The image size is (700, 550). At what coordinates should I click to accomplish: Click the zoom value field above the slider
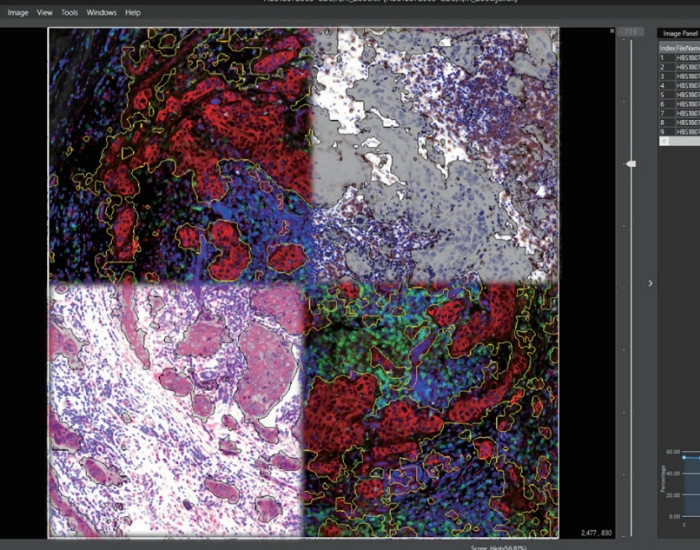(631, 32)
